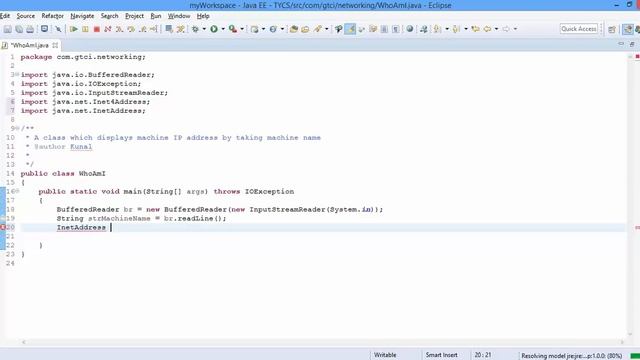Screen dimensions: 640x360
Task: Collapse the import block fold on line 3
Action: tap(17, 75)
